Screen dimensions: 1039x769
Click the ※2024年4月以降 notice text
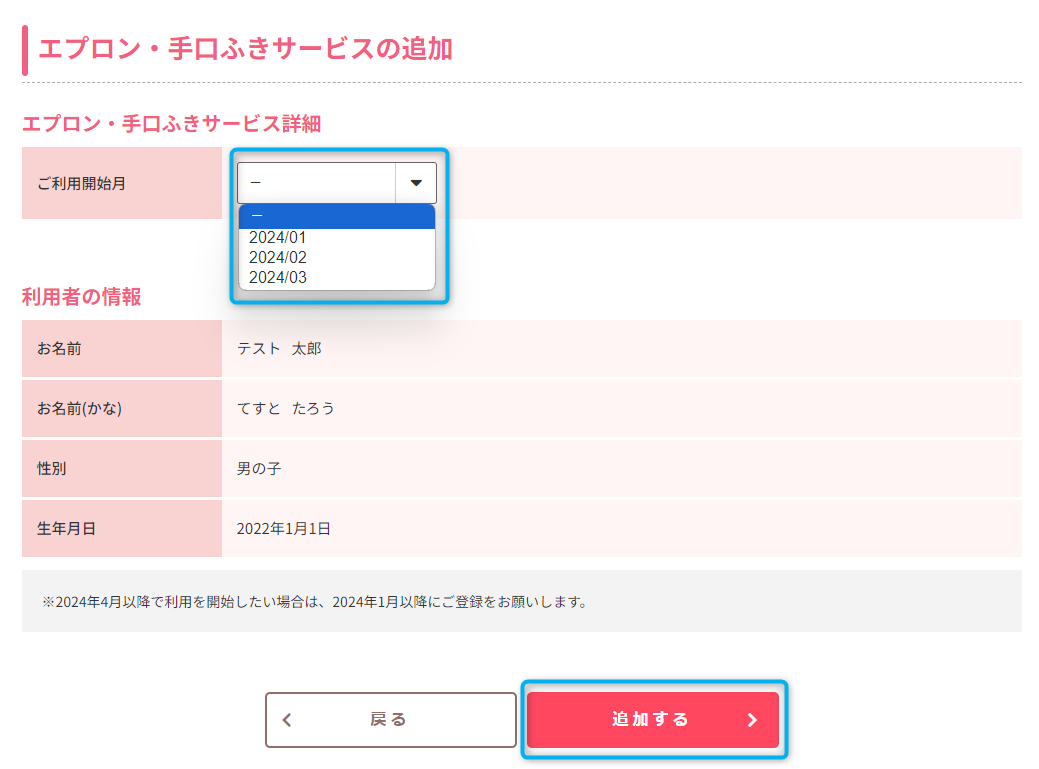pos(314,602)
